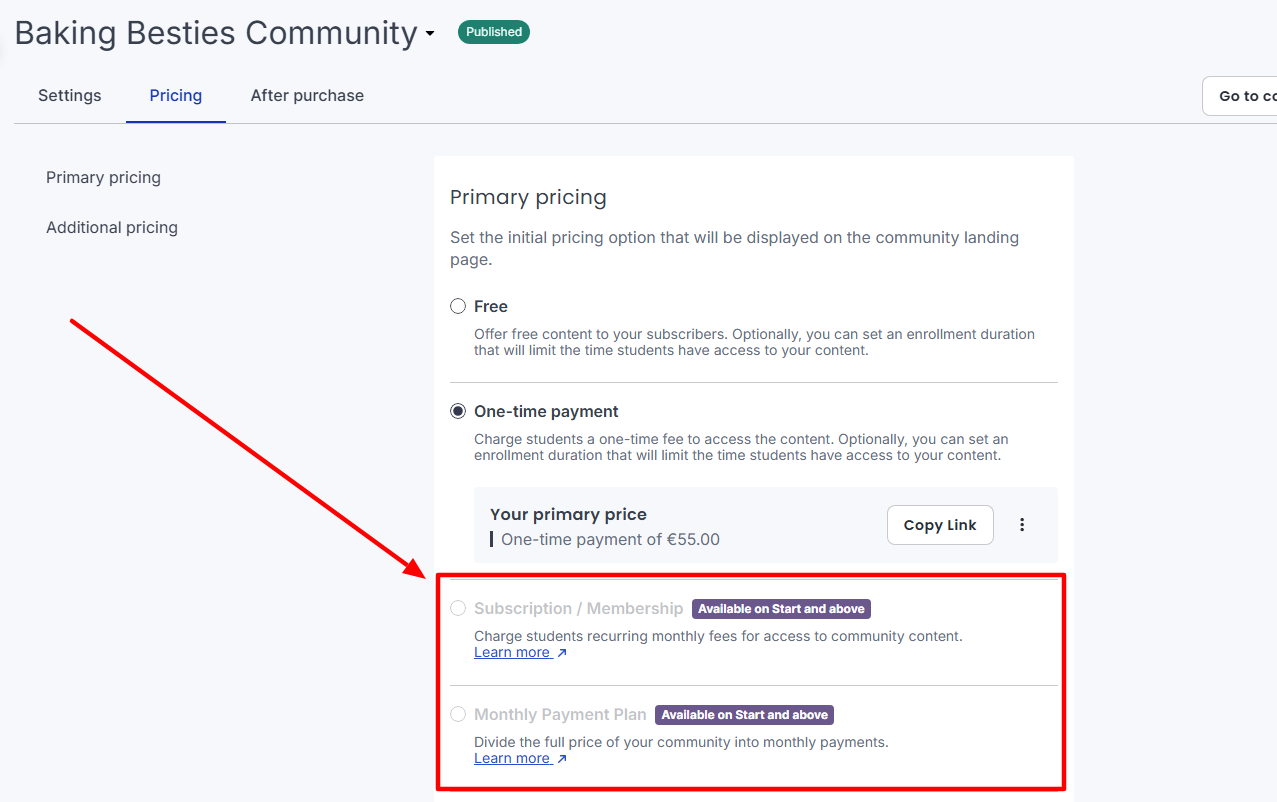The image size is (1277, 802).
Task: Open the three-dot menu beside Copy Link
Action: click(1021, 525)
